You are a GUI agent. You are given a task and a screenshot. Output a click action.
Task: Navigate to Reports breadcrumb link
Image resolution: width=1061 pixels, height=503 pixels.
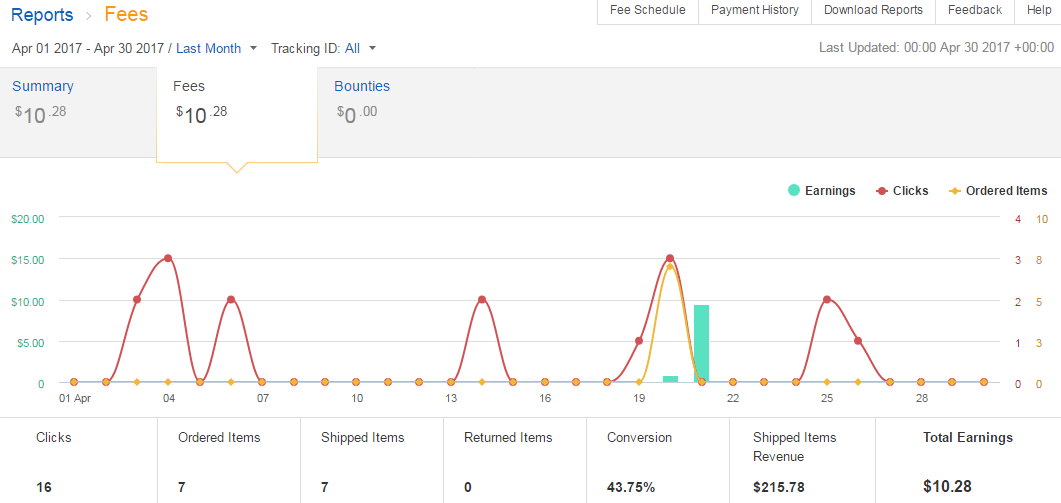click(x=42, y=15)
